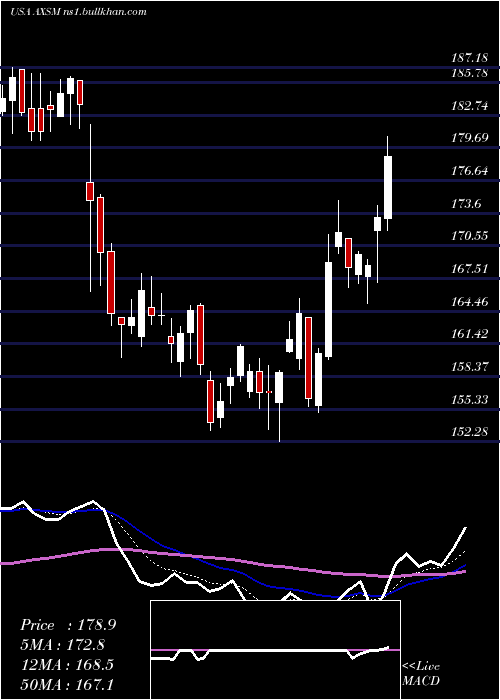Click the 12MA : 168.5 value
500x700 pixels.
tap(66, 664)
